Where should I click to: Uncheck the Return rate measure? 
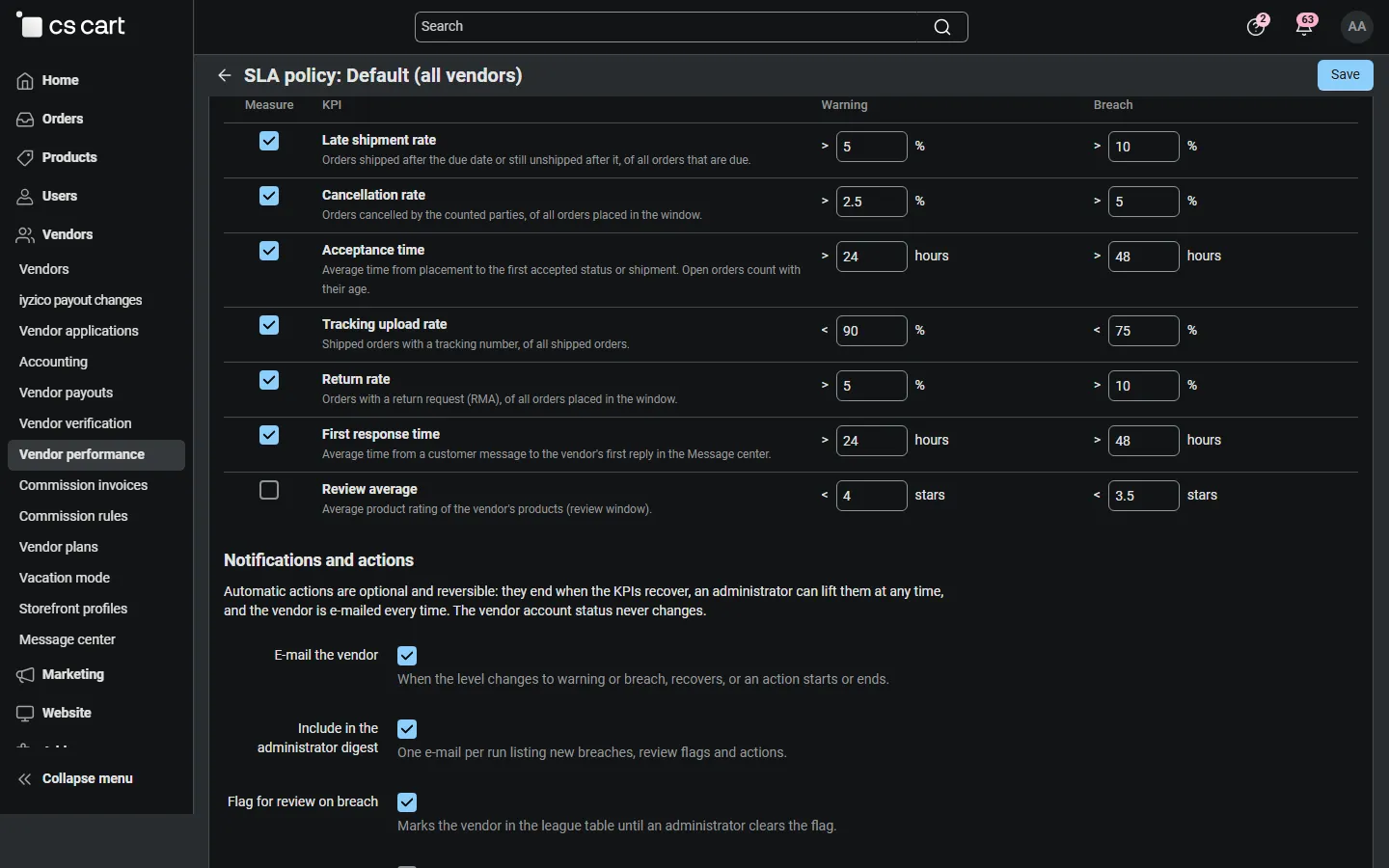click(269, 380)
